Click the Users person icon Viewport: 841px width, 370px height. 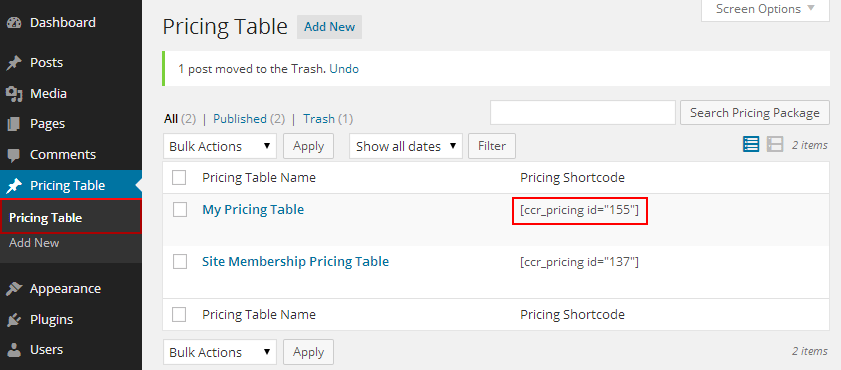14,350
